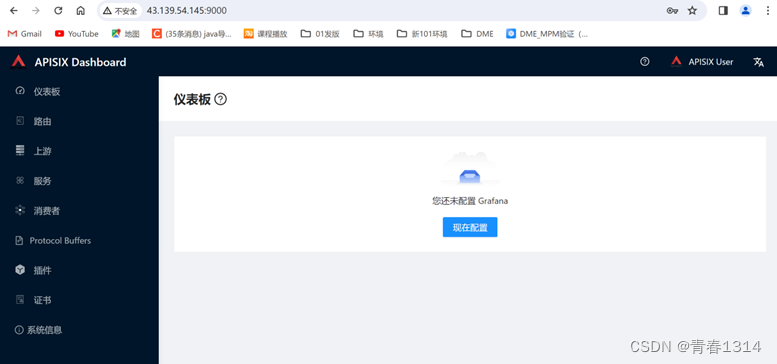This screenshot has width=777, height=364.
Task: Click the browser back arrow
Action: 13,10
